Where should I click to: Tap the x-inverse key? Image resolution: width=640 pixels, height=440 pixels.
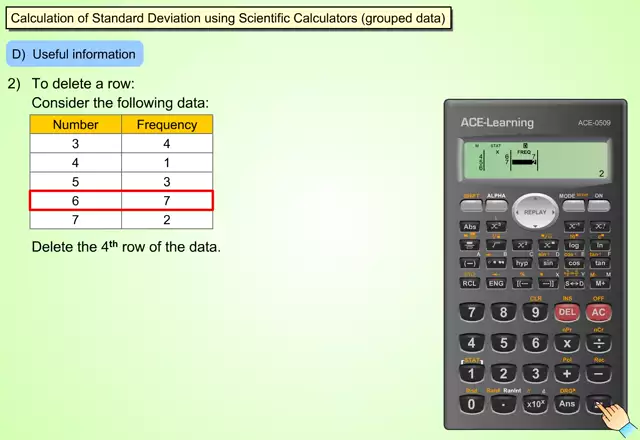[x=573, y=227]
